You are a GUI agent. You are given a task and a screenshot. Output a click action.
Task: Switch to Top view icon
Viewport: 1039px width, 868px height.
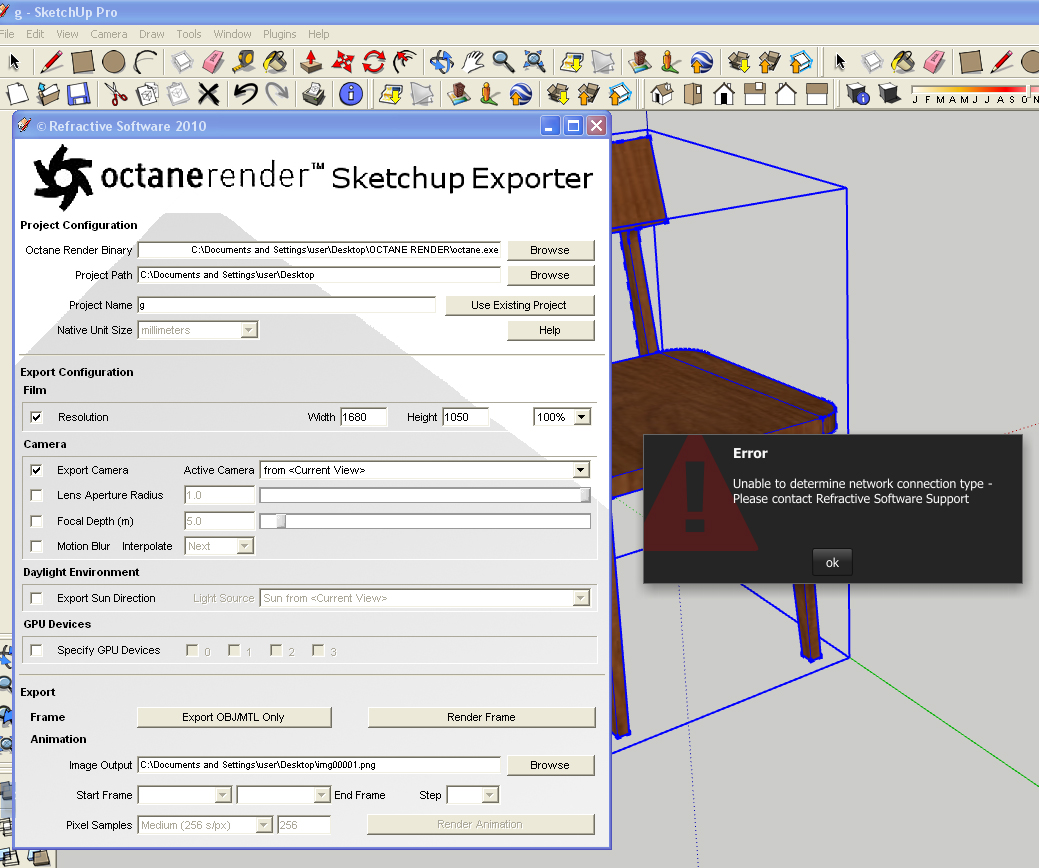tap(692, 93)
